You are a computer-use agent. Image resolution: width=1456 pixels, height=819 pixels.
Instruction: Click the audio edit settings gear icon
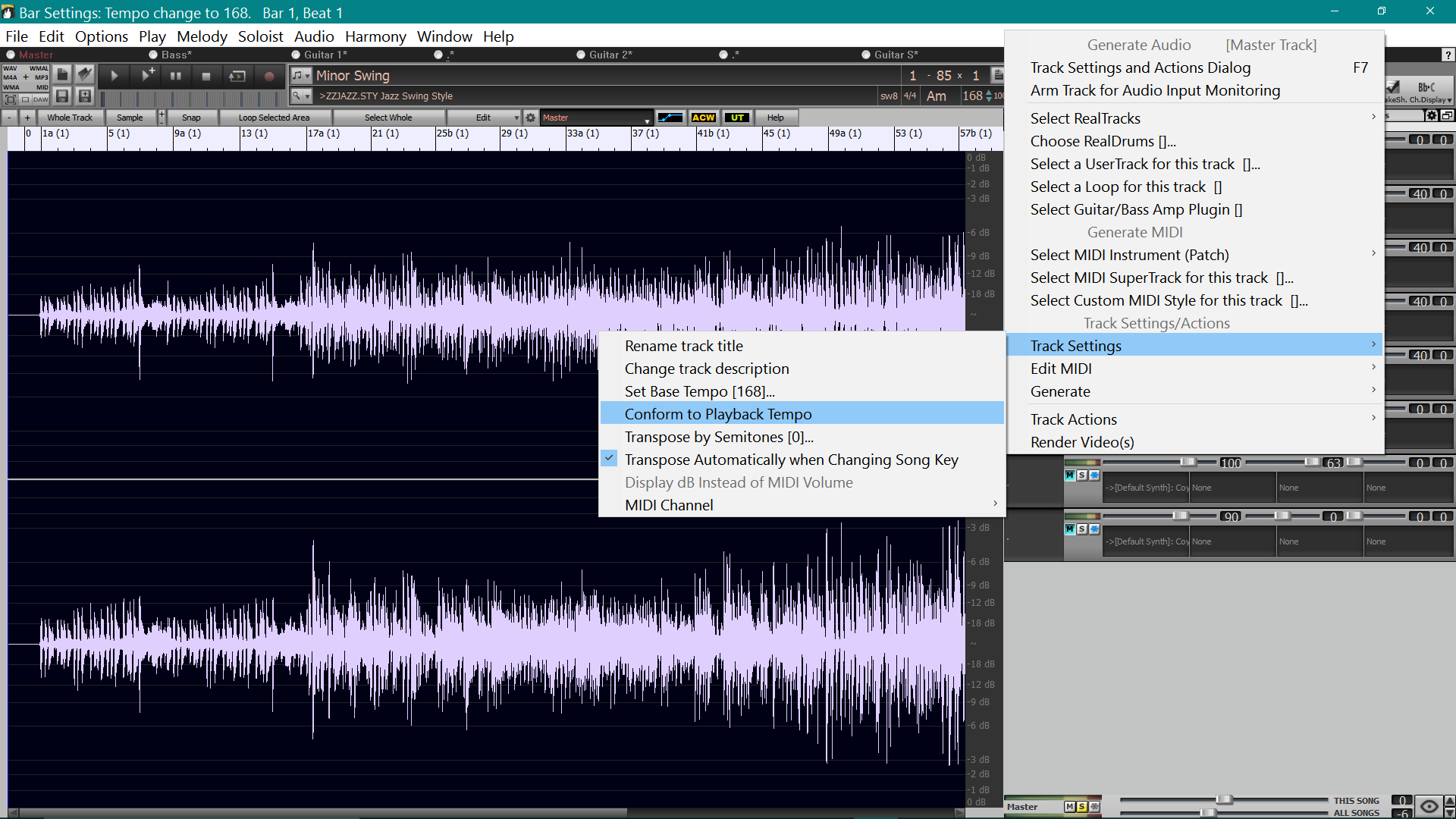coord(531,118)
